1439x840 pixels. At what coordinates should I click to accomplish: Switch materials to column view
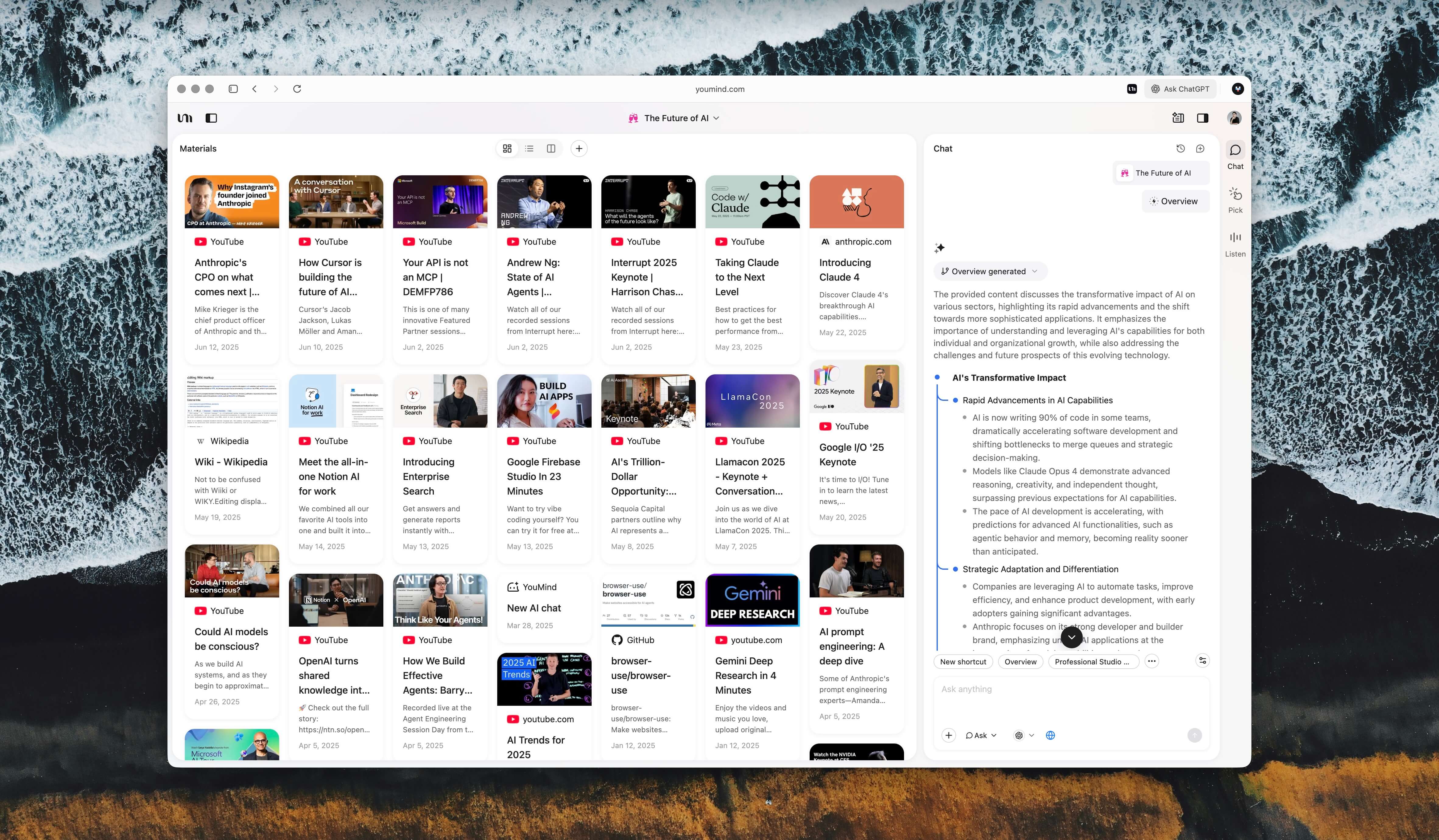tap(551, 149)
